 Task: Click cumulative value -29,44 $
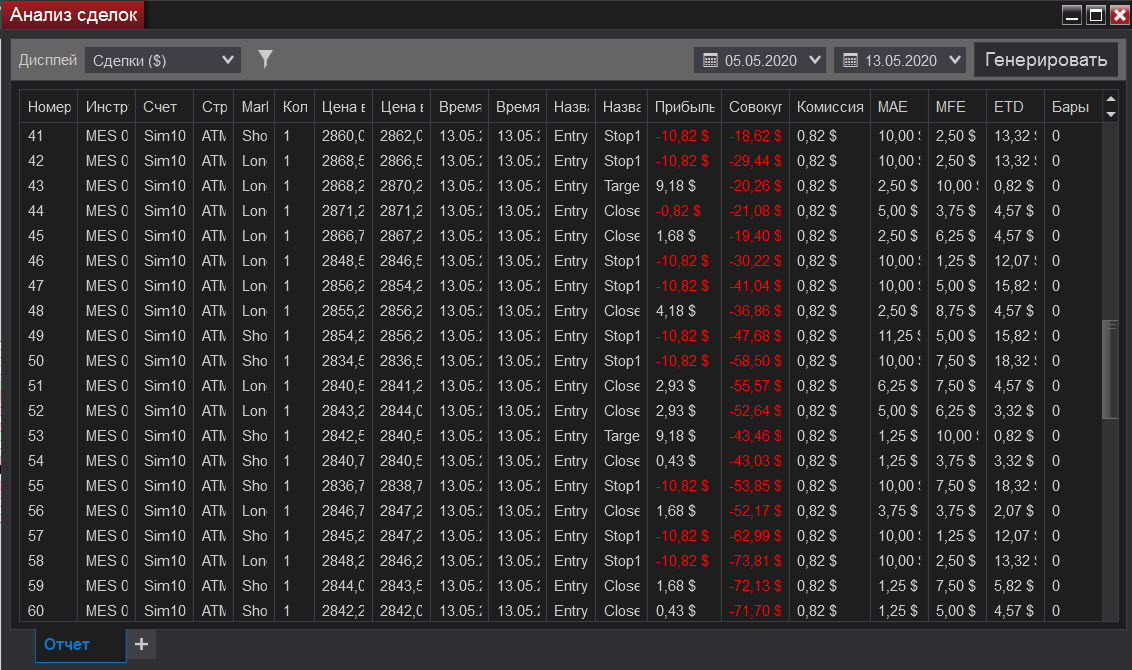(754, 161)
